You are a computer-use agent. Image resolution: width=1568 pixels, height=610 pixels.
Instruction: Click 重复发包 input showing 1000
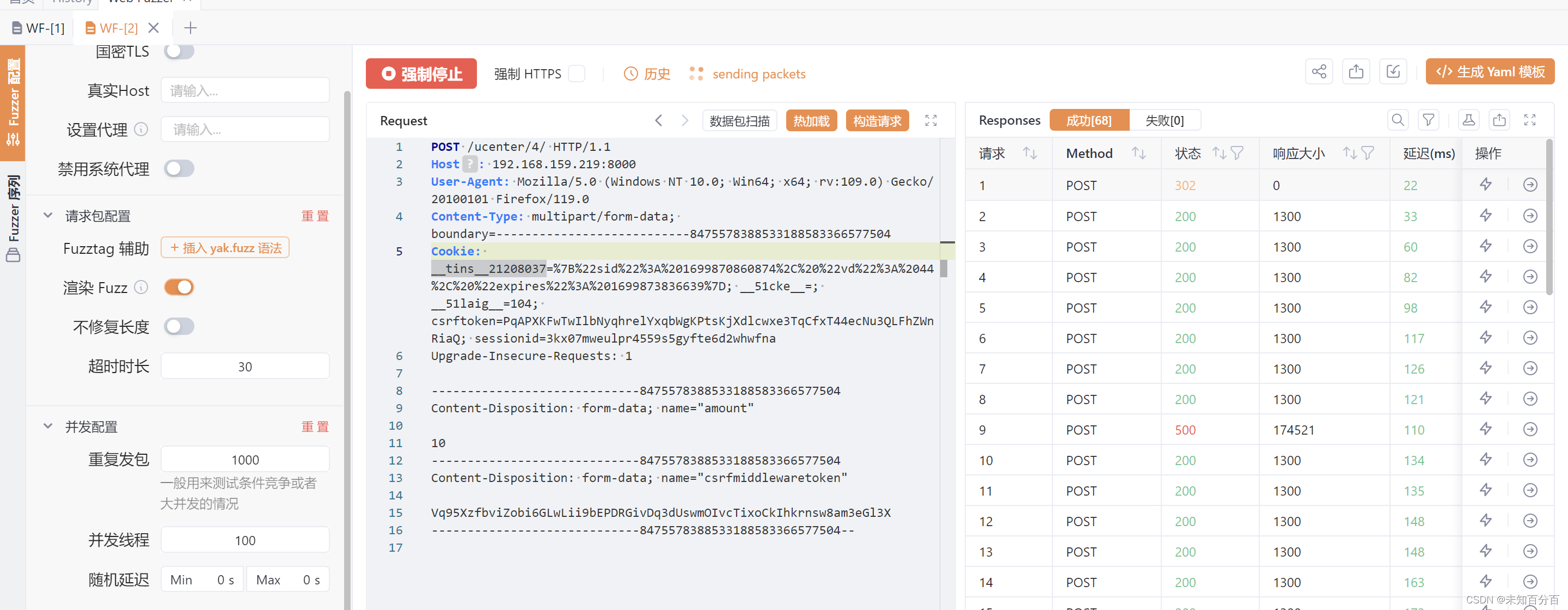tap(246, 459)
